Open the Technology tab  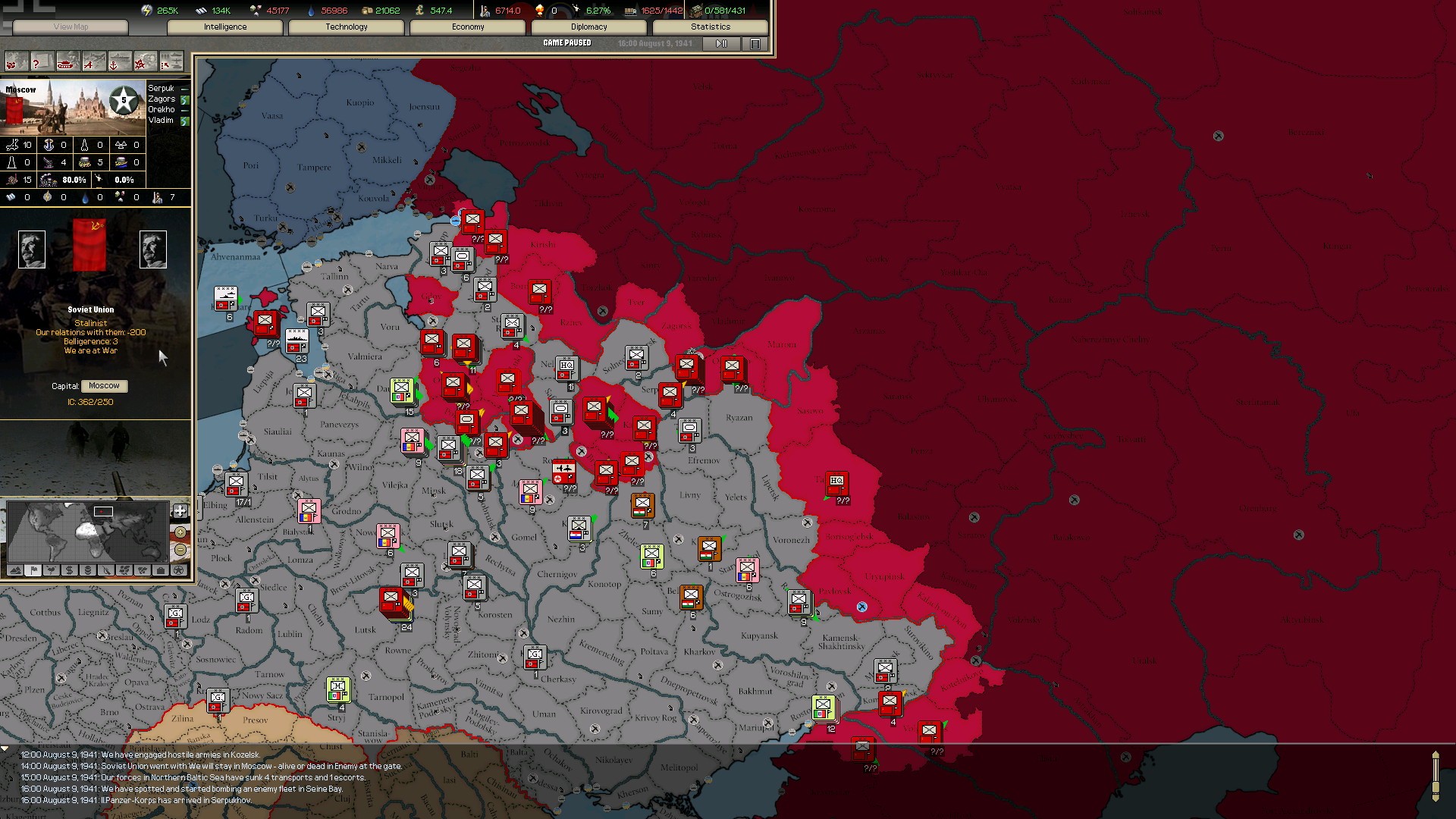coord(346,27)
